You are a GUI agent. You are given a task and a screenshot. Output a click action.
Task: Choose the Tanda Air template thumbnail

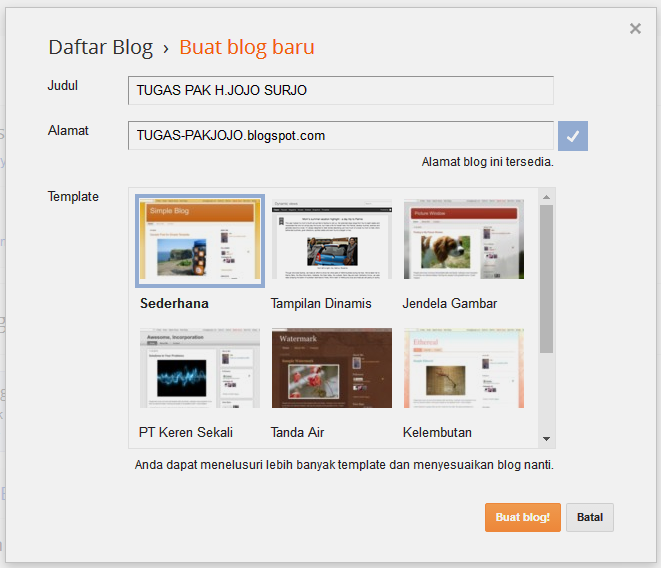pyautogui.click(x=332, y=368)
